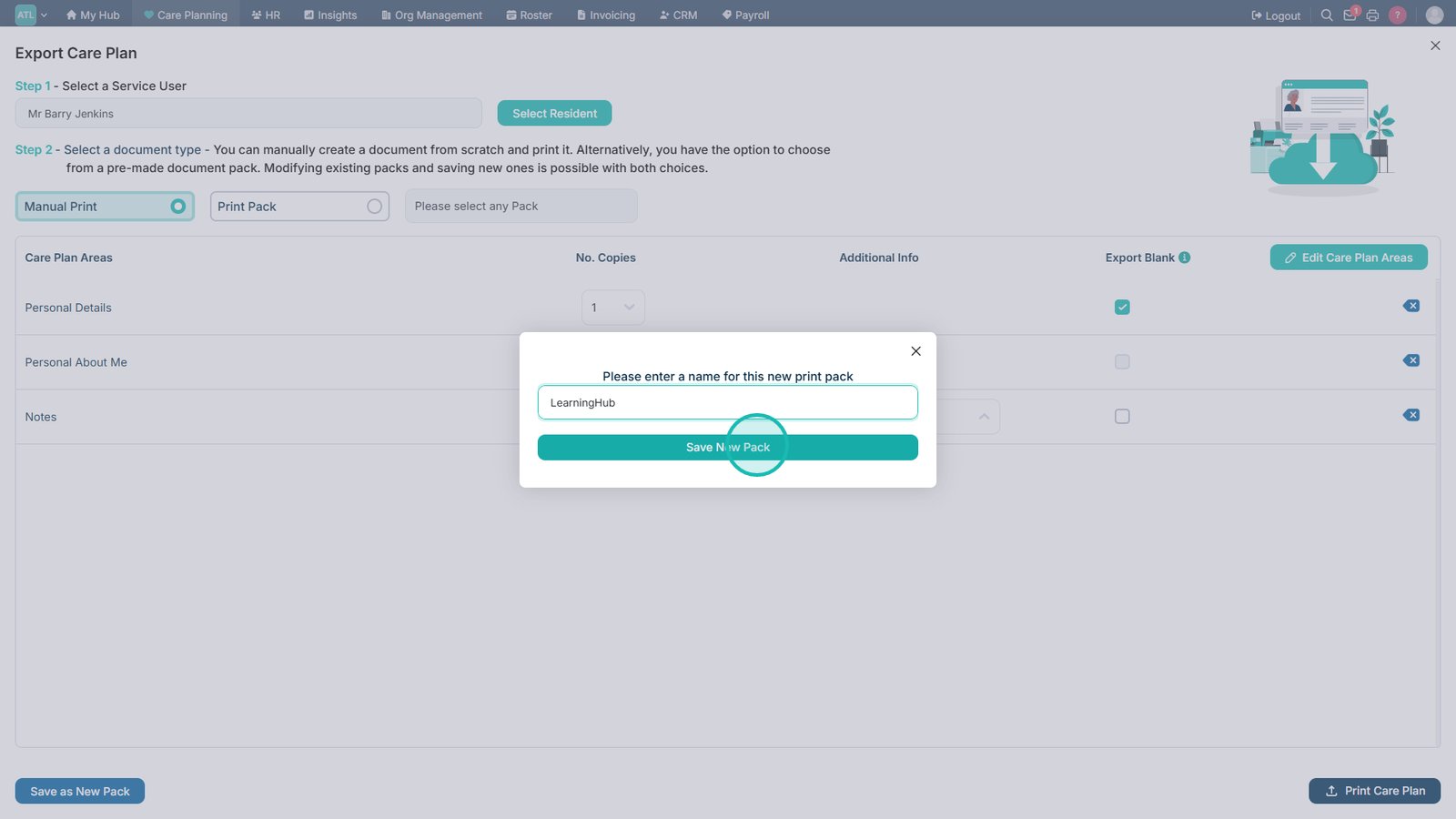1456x819 pixels.
Task: Click the Print Care Plan button
Action: pos(1374,791)
